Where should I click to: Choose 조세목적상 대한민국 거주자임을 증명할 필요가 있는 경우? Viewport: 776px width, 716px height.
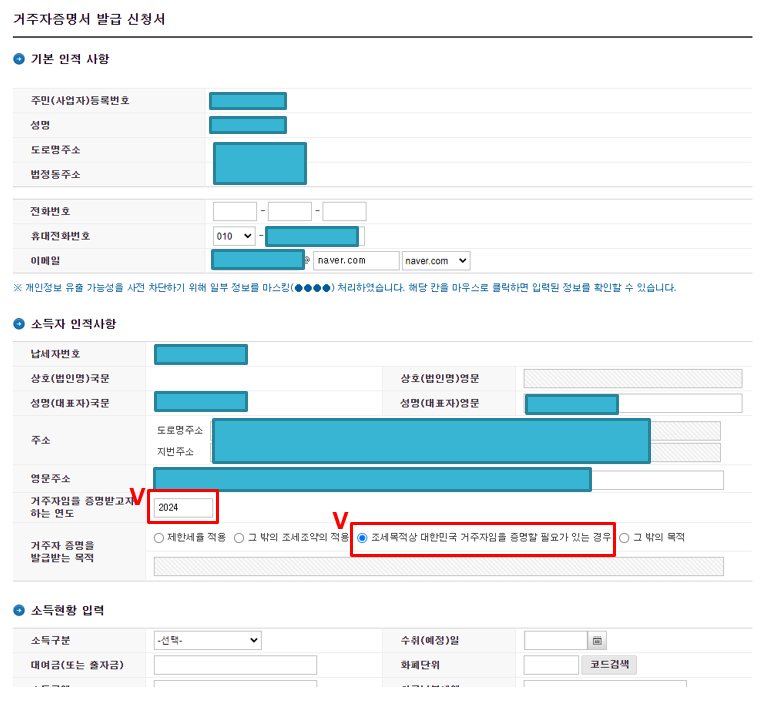click(x=362, y=538)
